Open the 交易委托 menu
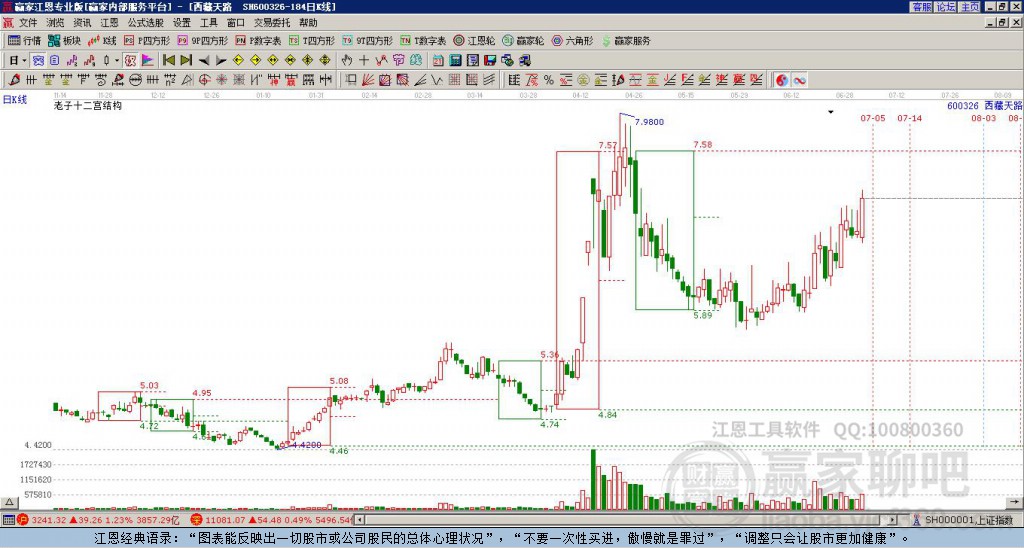Viewport: 1024px width, 548px height. (x=272, y=23)
